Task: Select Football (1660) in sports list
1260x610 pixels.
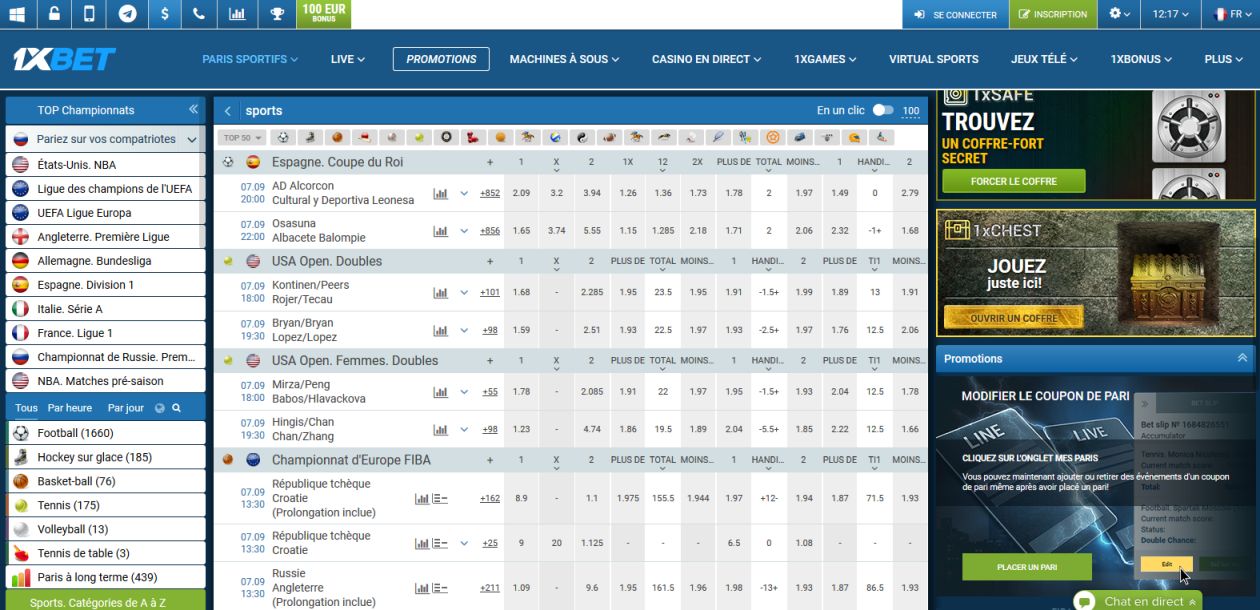Action: pyautogui.click(x=105, y=433)
